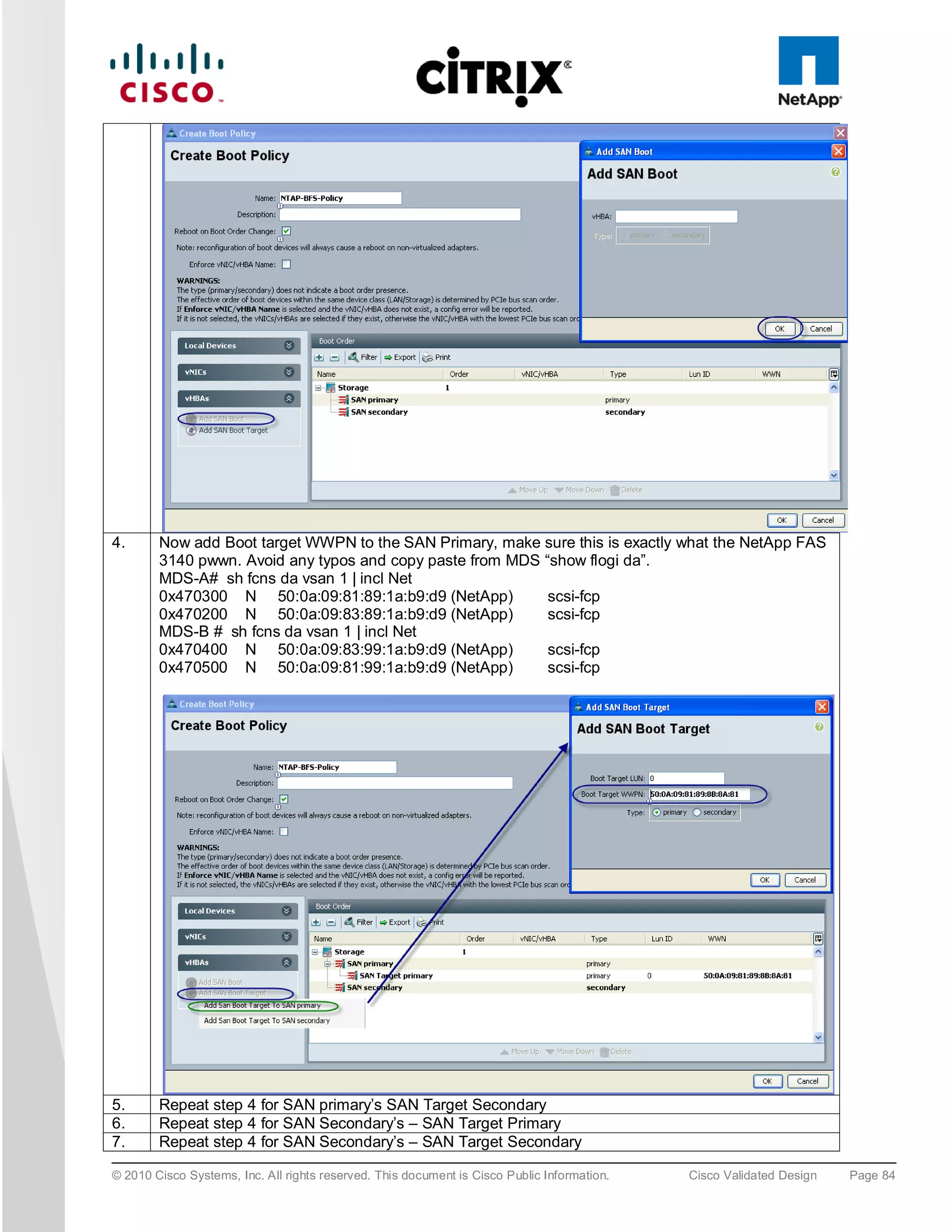Click Name field in upper Create Boot Policy
This screenshot has height=1232, width=952.
[x=341, y=198]
